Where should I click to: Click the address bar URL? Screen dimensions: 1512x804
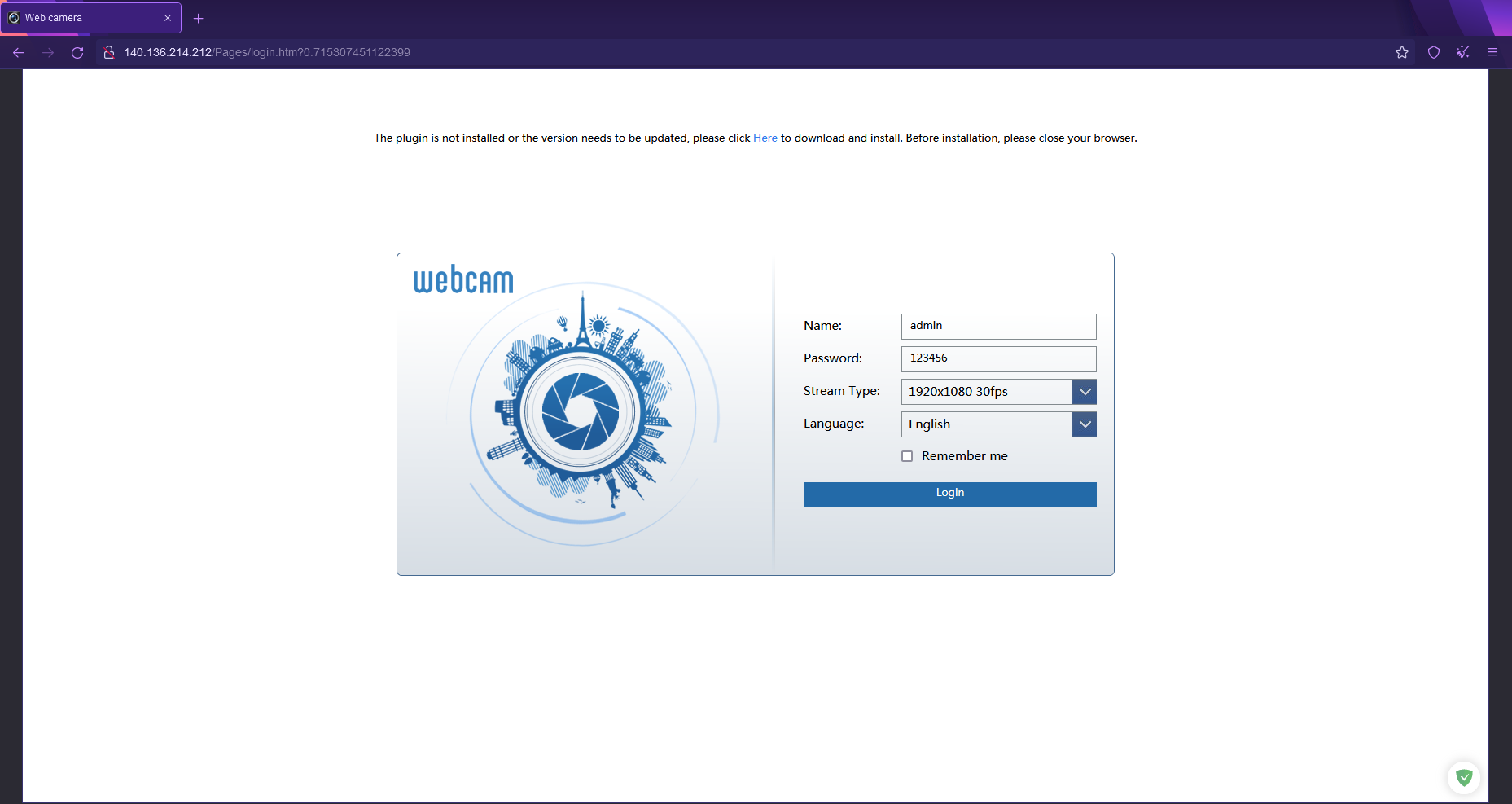(267, 52)
